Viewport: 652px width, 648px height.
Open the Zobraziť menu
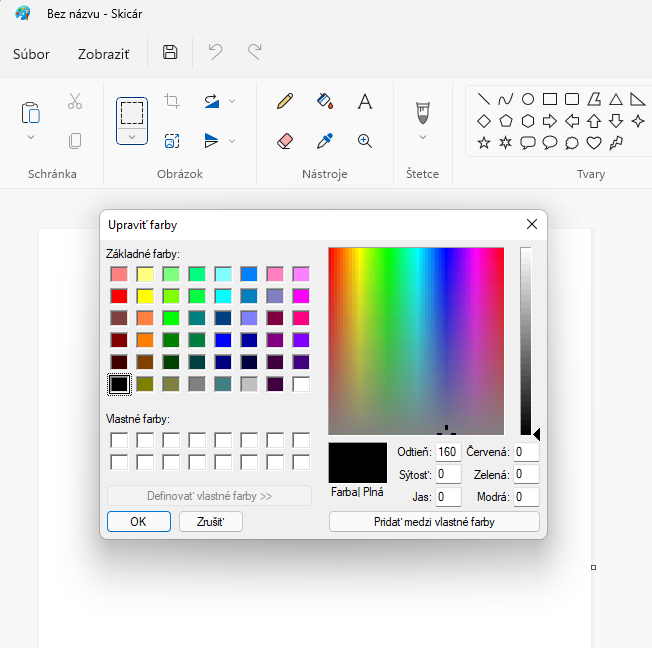click(103, 54)
